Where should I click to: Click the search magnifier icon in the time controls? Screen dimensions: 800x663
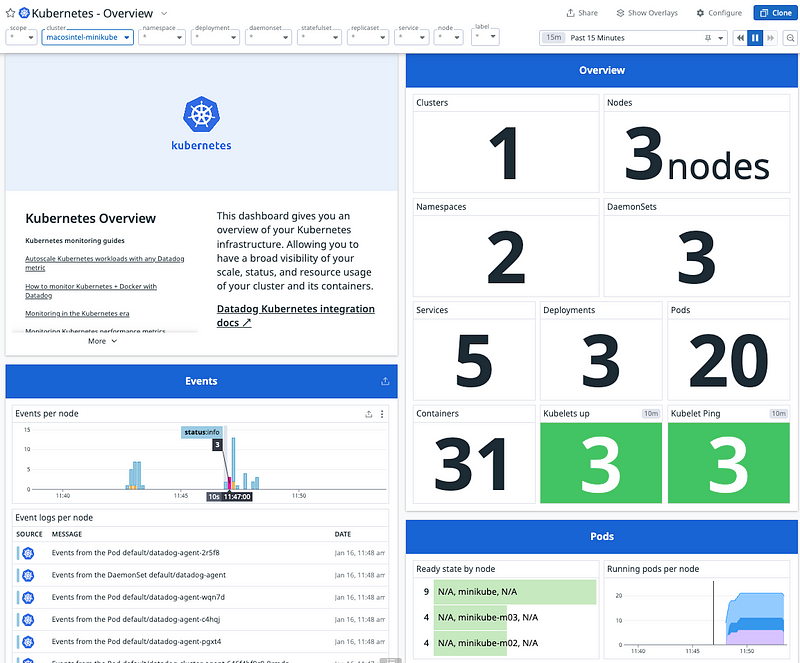tap(790, 38)
